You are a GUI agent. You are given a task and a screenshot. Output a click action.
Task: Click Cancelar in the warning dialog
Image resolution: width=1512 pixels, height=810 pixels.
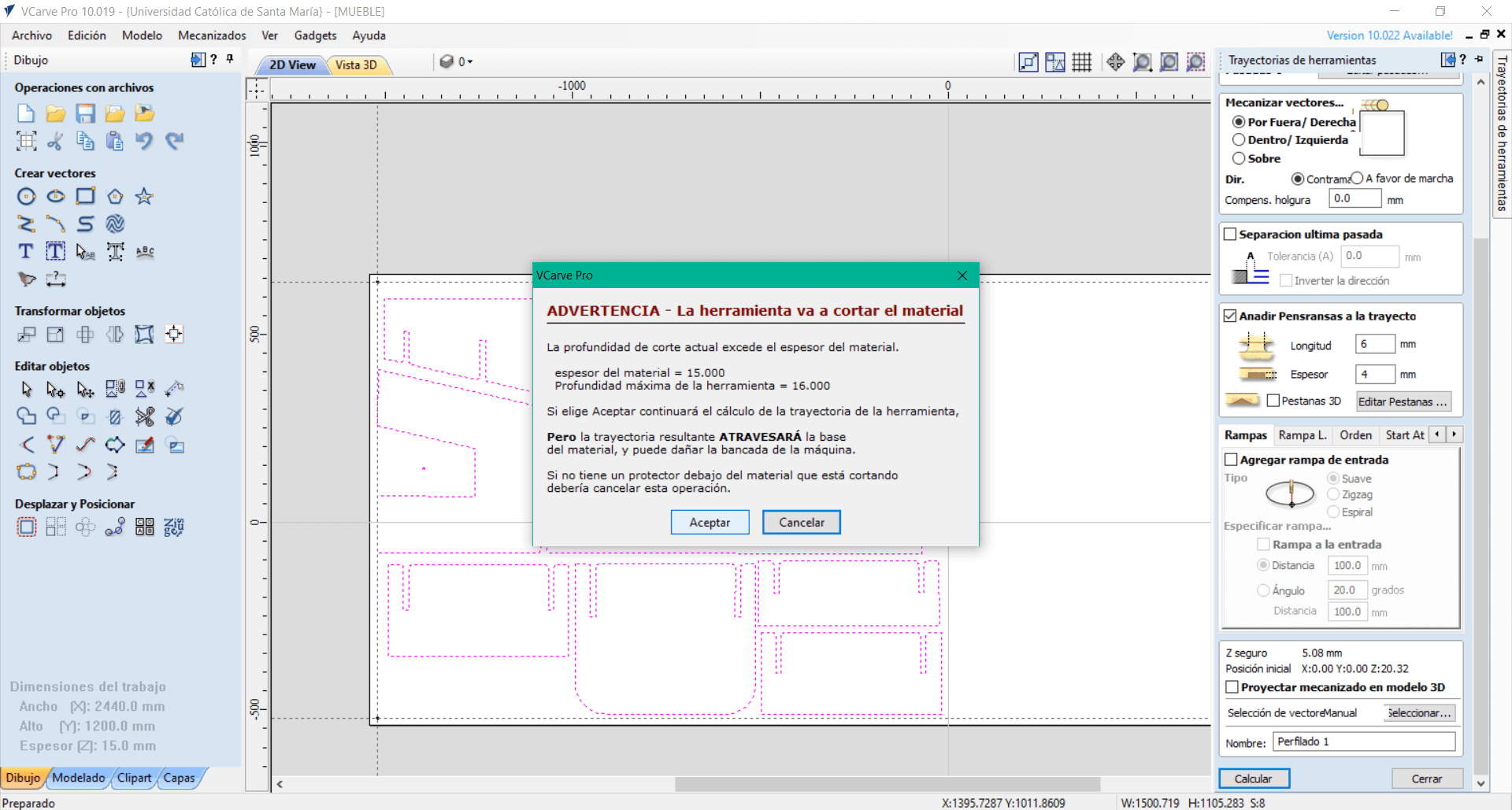(x=802, y=523)
